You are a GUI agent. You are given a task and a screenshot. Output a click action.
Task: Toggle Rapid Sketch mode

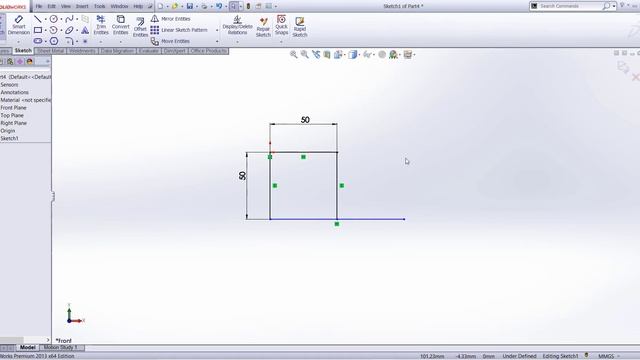click(300, 27)
